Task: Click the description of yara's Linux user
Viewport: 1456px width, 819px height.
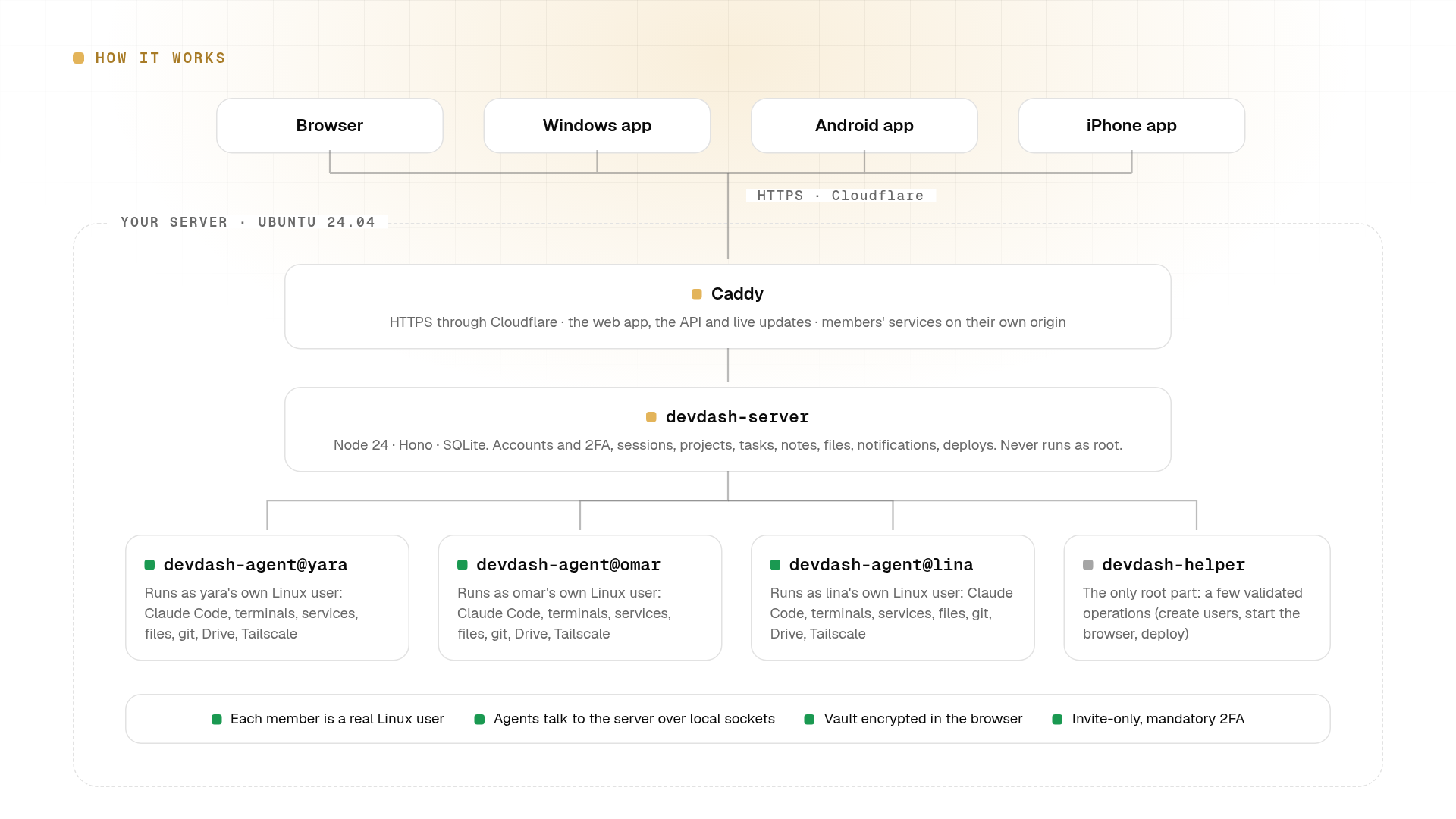Action: 252,613
